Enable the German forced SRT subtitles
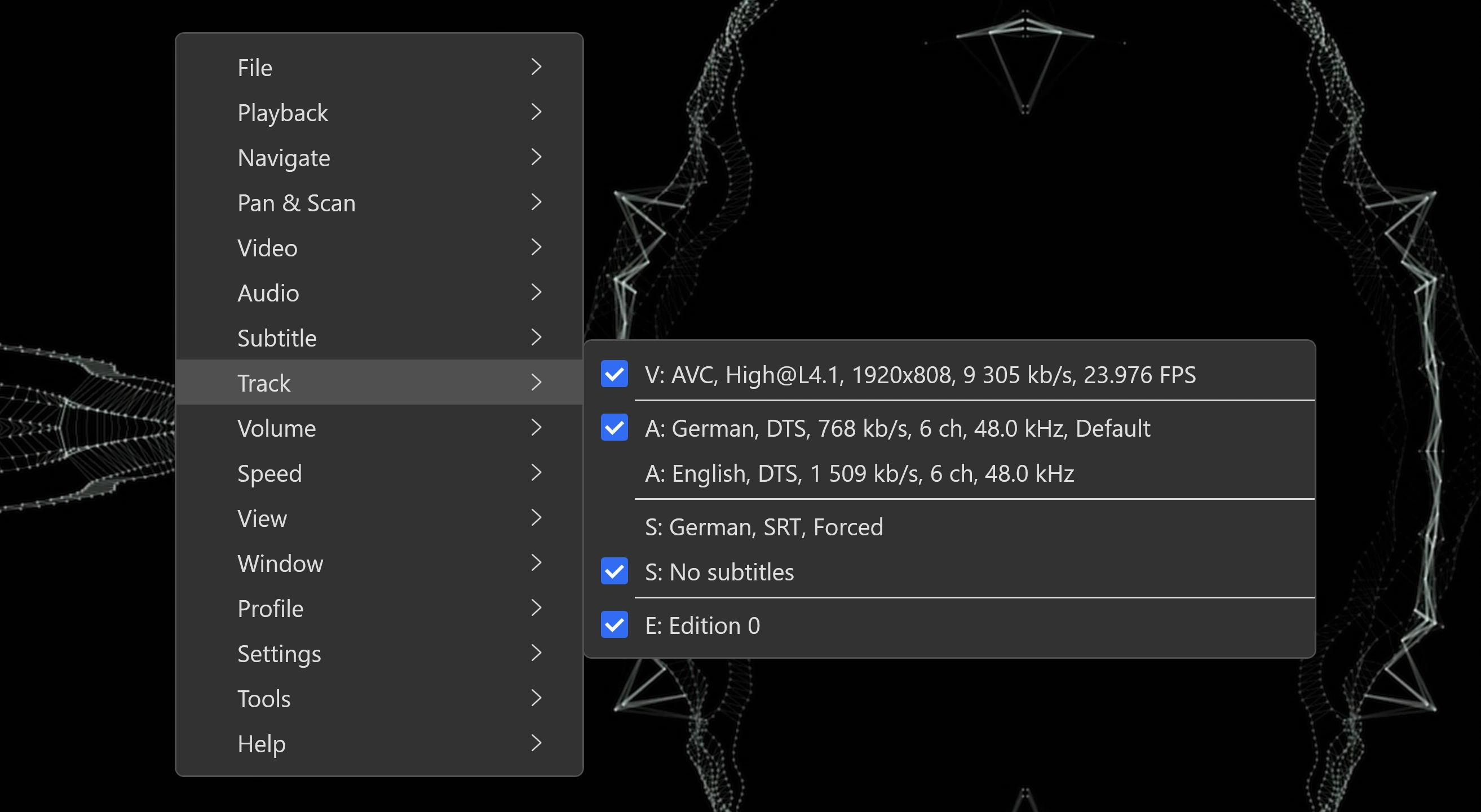Viewport: 1481px width, 812px height. click(764, 526)
